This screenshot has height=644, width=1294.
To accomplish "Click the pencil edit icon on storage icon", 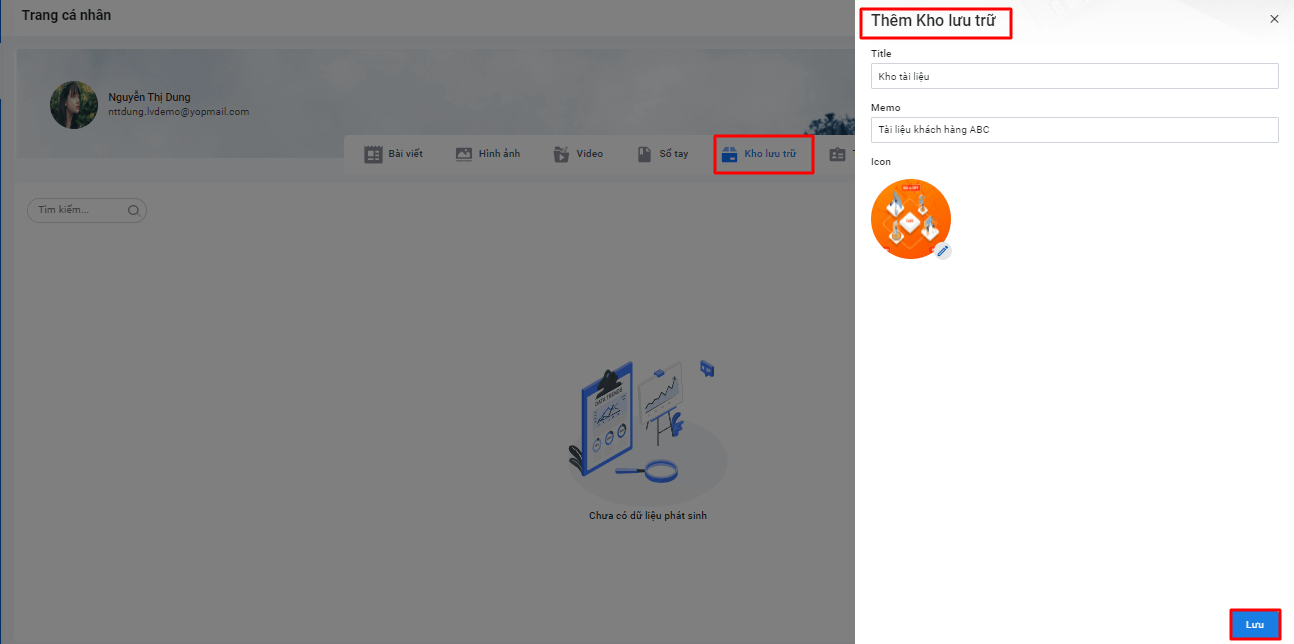I will point(942,250).
